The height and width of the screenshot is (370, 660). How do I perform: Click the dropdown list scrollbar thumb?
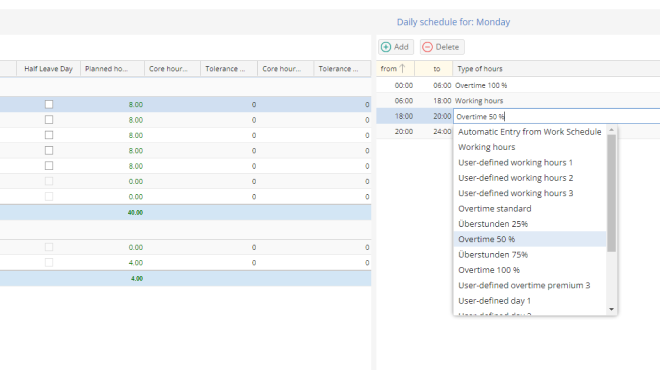click(612, 193)
